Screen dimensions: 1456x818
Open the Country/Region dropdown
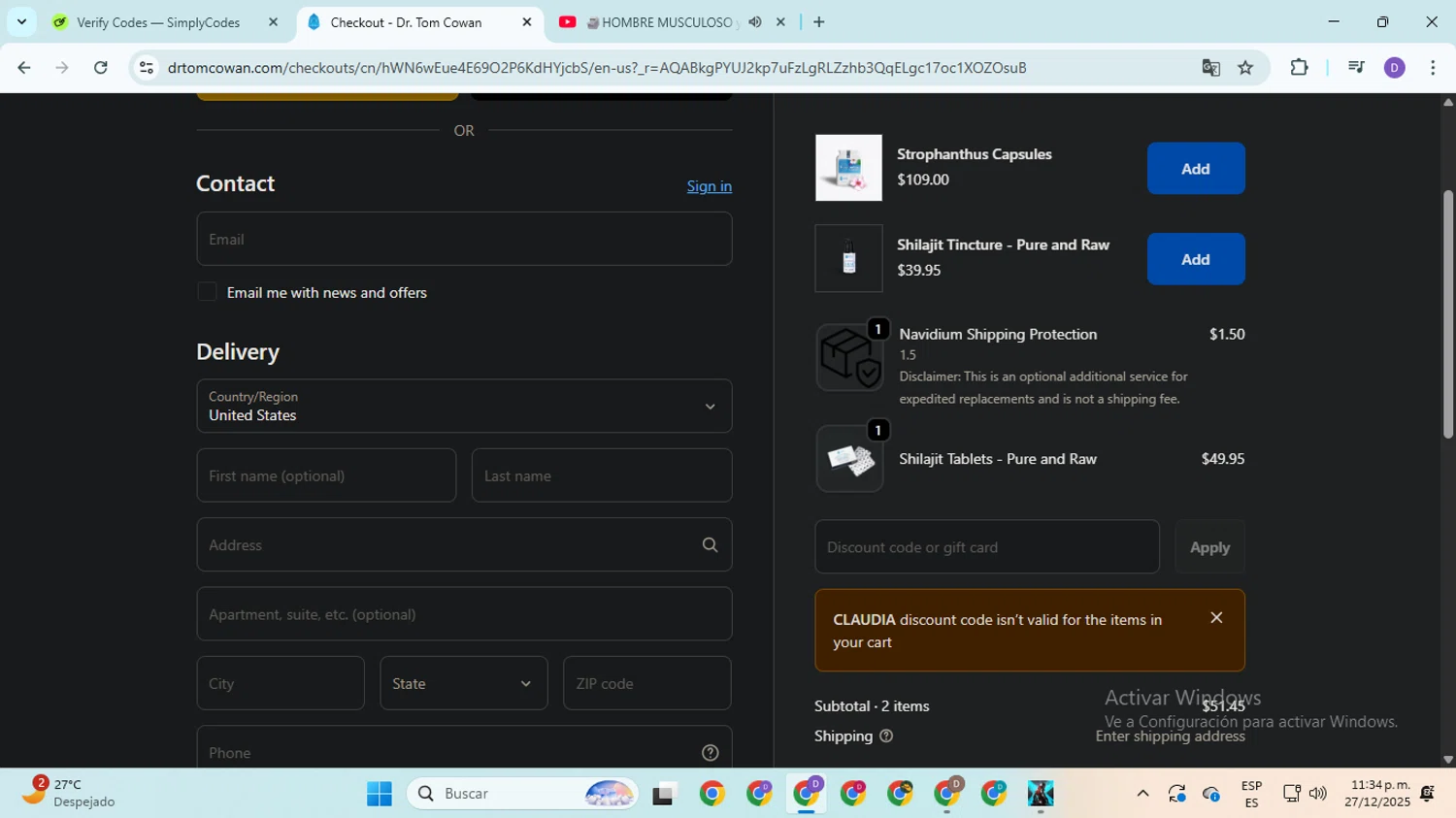(x=464, y=406)
